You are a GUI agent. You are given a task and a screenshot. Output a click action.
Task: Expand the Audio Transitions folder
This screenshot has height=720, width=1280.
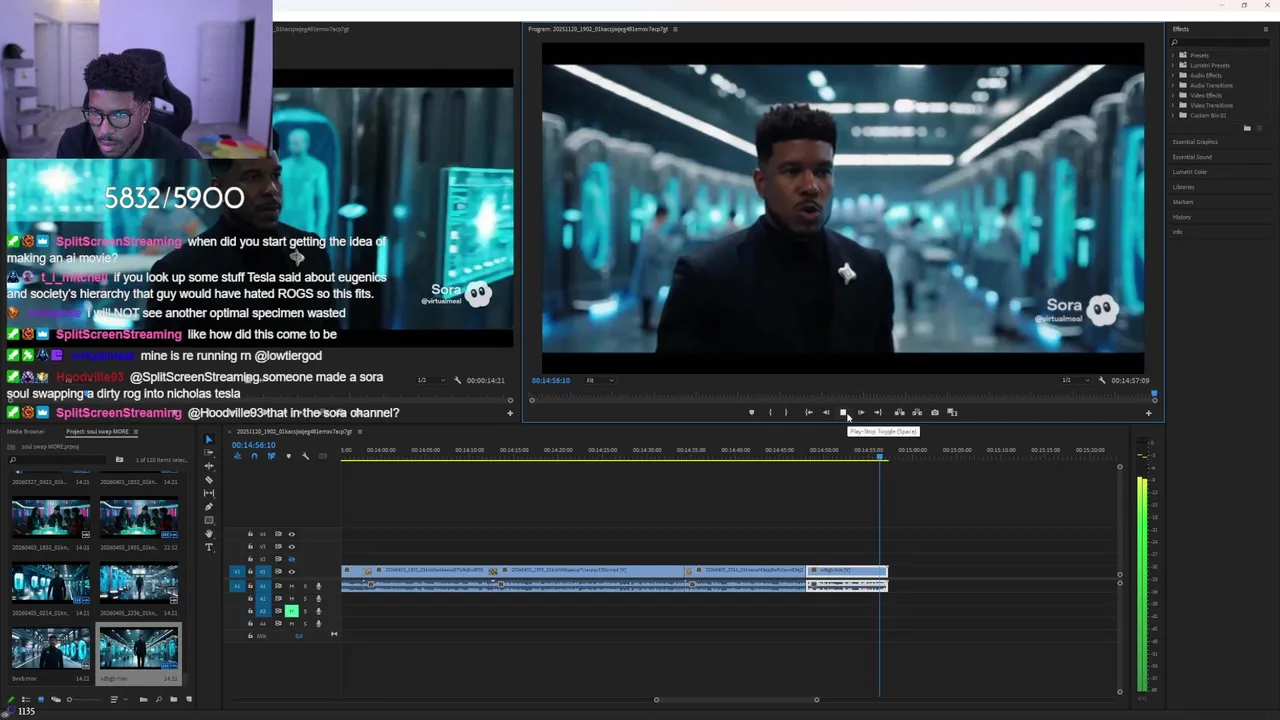(x=1175, y=85)
